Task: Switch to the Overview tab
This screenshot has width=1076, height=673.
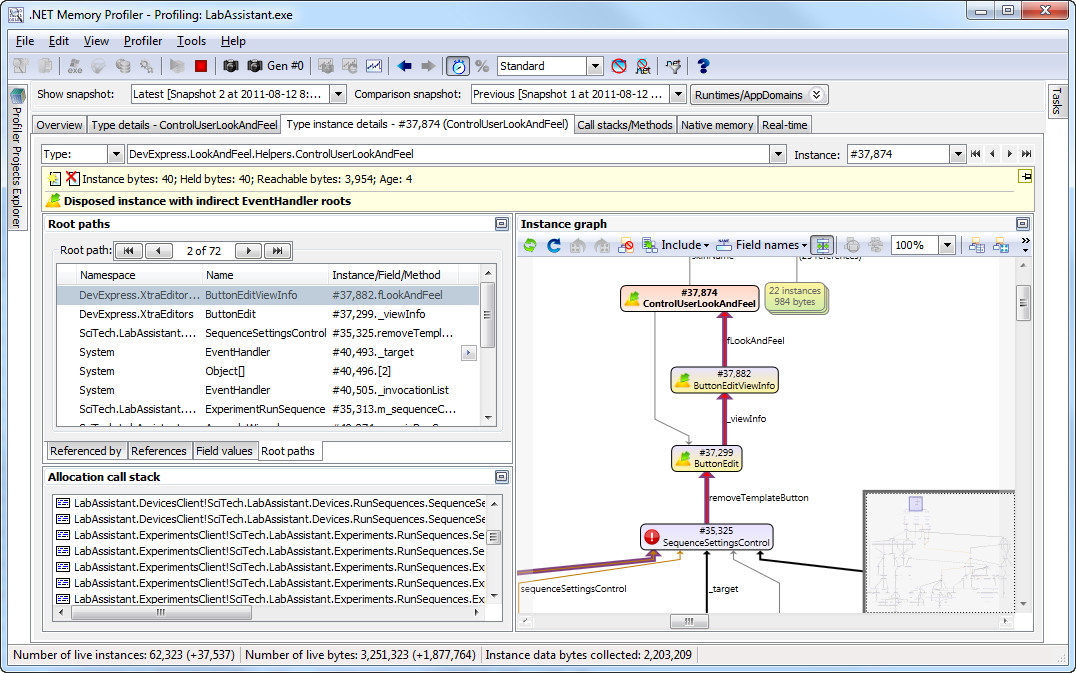Action: (60, 125)
